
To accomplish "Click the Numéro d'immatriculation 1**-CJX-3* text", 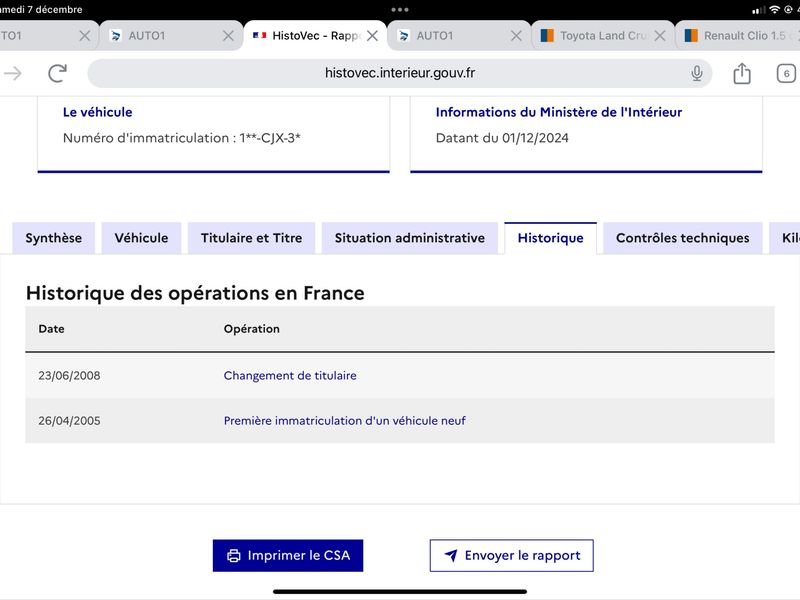I will click(182, 138).
